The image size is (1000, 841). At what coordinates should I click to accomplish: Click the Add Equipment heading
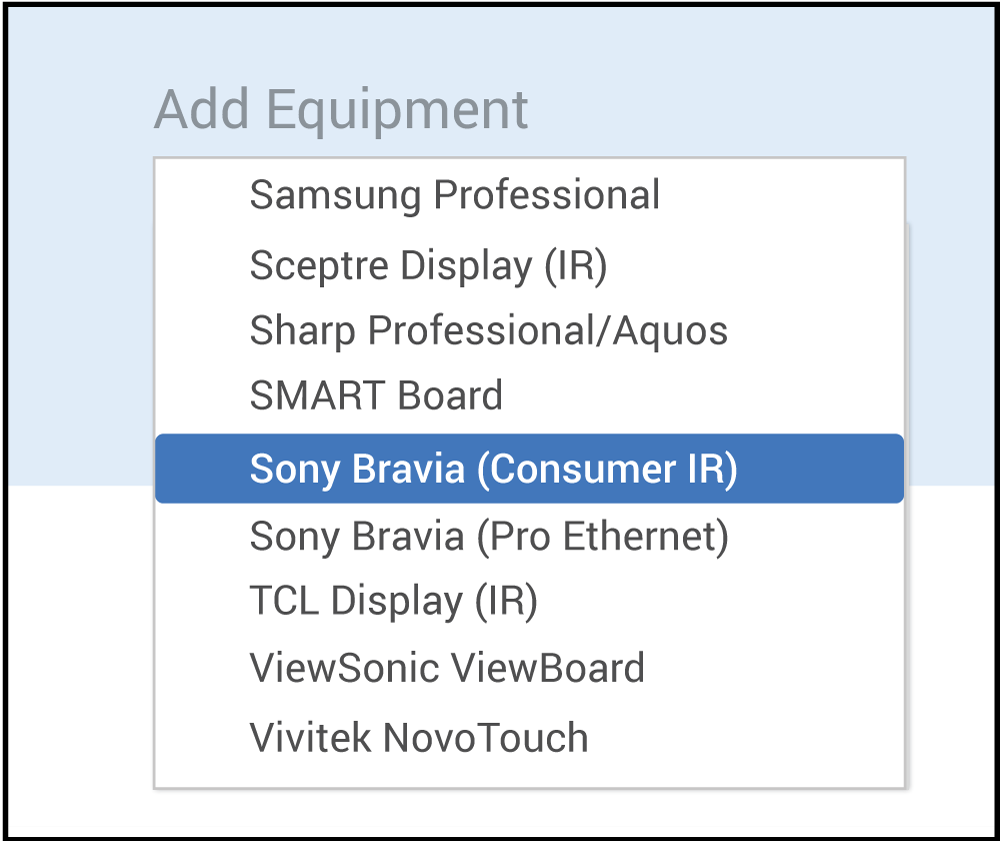click(341, 109)
